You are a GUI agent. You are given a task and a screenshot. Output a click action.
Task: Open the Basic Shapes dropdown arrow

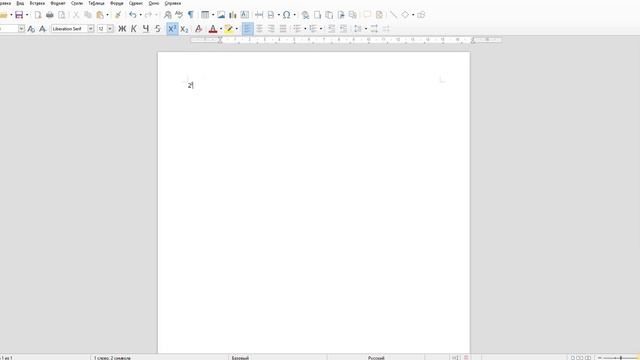pyautogui.click(x=413, y=15)
